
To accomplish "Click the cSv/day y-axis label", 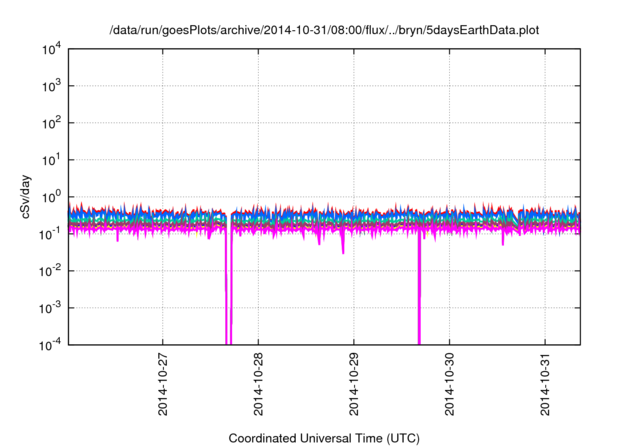I will point(26,197).
